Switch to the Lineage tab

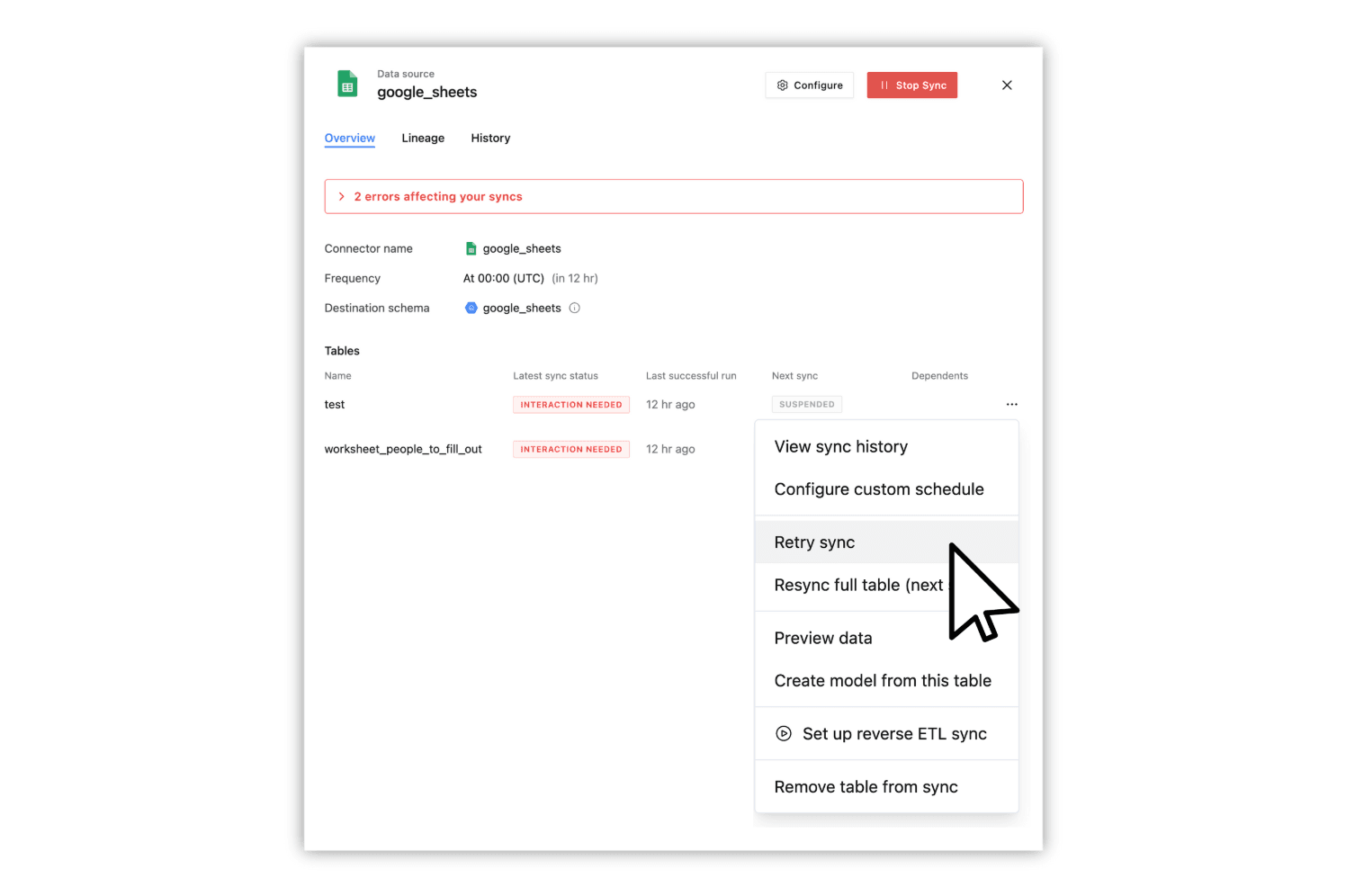click(423, 138)
